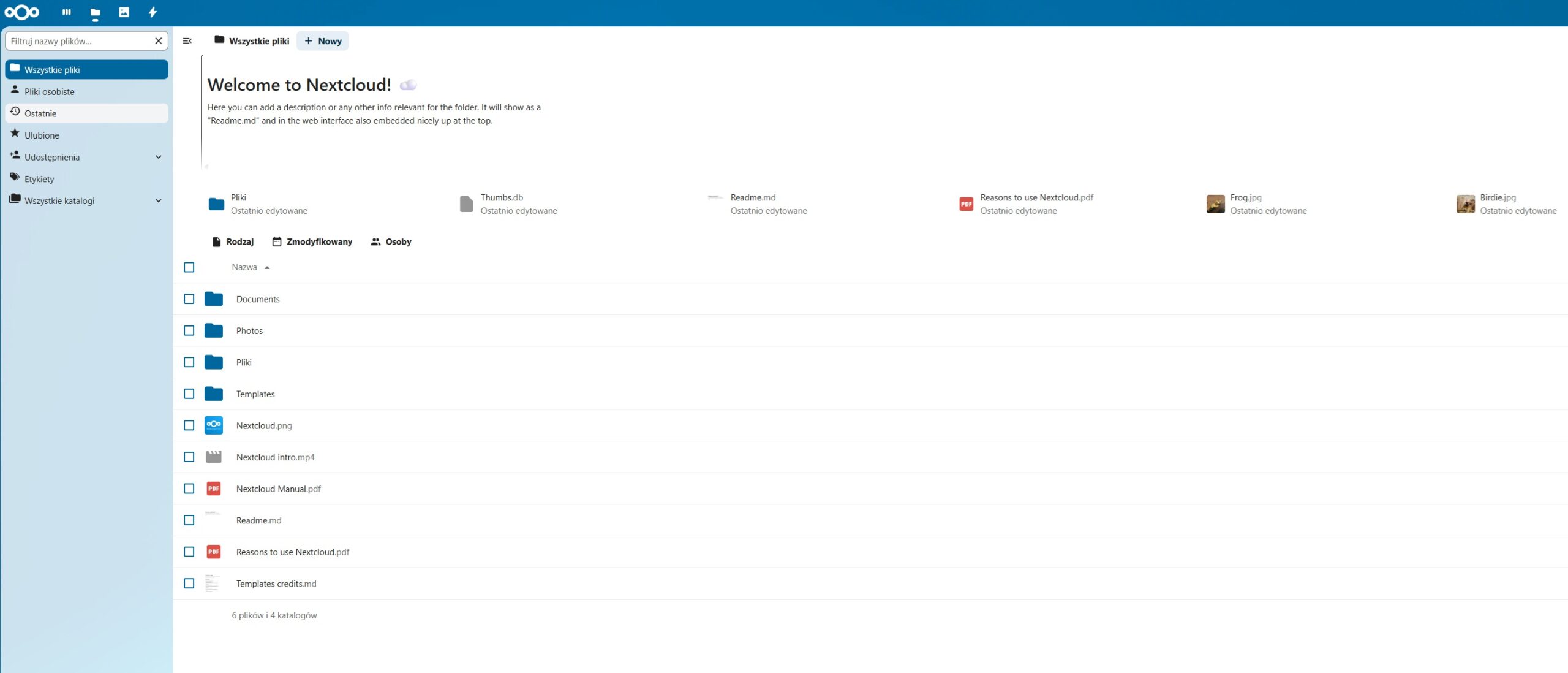
Task: Open the Activity lightning bolt icon
Action: coord(153,12)
